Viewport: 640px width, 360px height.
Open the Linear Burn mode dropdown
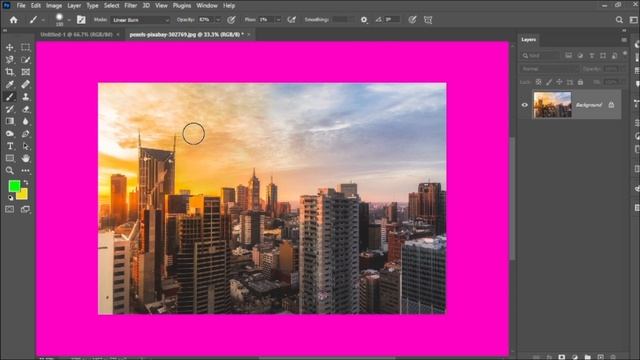pyautogui.click(x=140, y=20)
